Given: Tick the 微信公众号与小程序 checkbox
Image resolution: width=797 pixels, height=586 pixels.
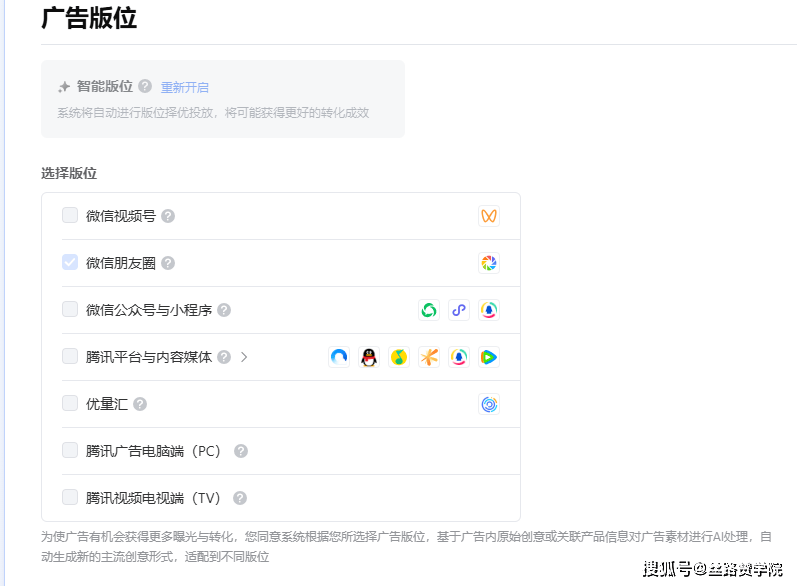Looking at the screenshot, I should 70,309.
